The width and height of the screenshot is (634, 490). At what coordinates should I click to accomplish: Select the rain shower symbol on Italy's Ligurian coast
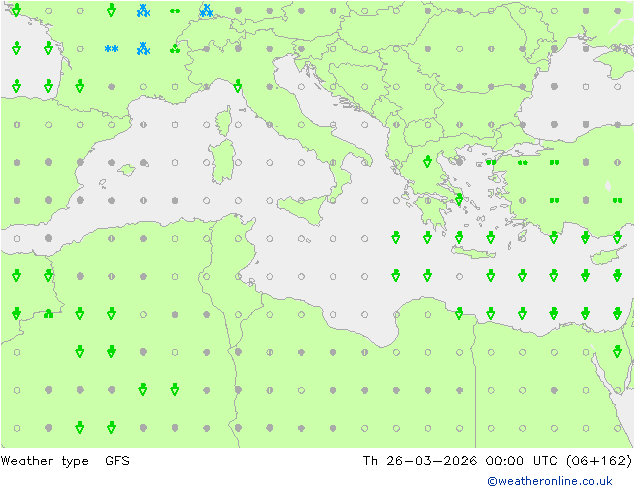(x=238, y=86)
